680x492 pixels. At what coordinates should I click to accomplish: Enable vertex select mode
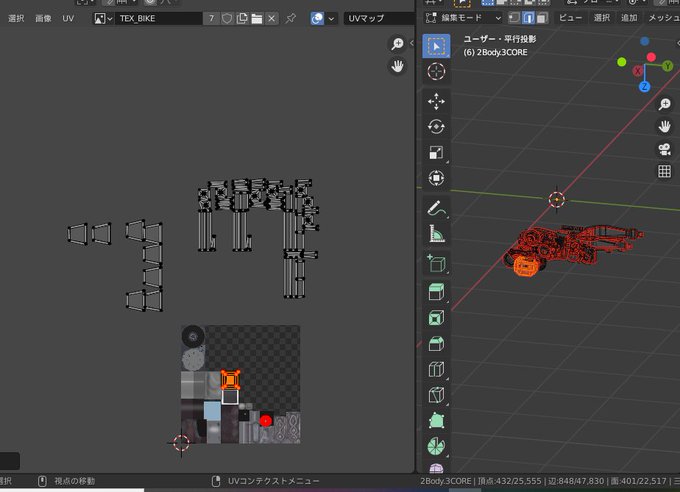click(x=514, y=18)
